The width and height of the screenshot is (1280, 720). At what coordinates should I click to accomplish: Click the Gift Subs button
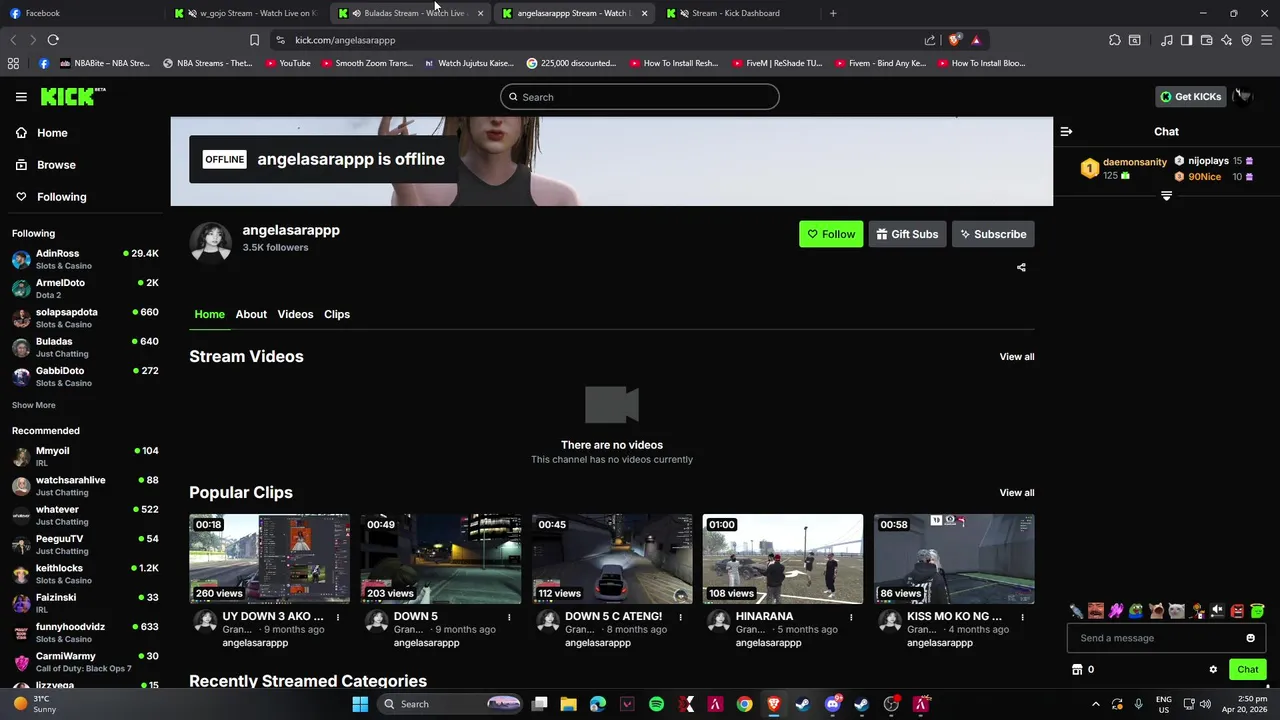pyautogui.click(x=907, y=234)
